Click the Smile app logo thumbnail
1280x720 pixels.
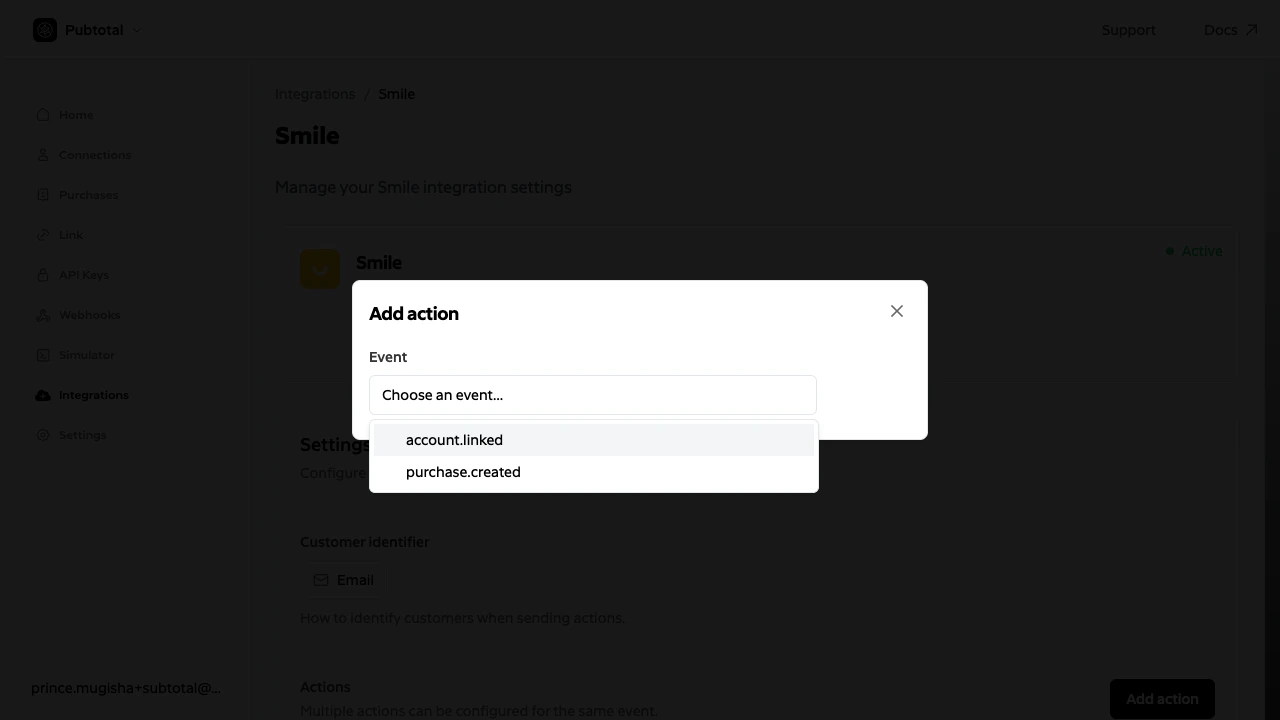320,268
